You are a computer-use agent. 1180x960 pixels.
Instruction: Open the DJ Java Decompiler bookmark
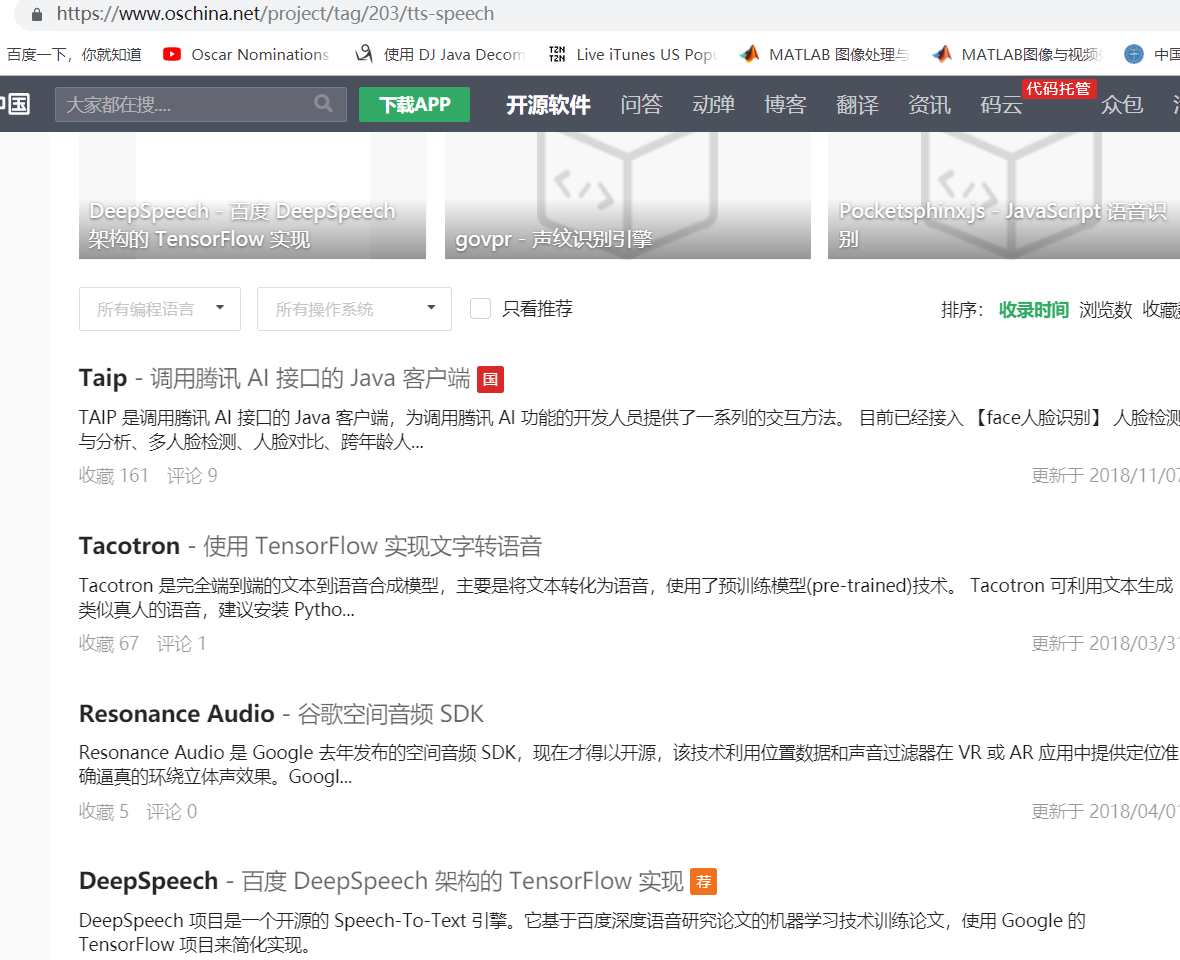pyautogui.click(x=441, y=54)
